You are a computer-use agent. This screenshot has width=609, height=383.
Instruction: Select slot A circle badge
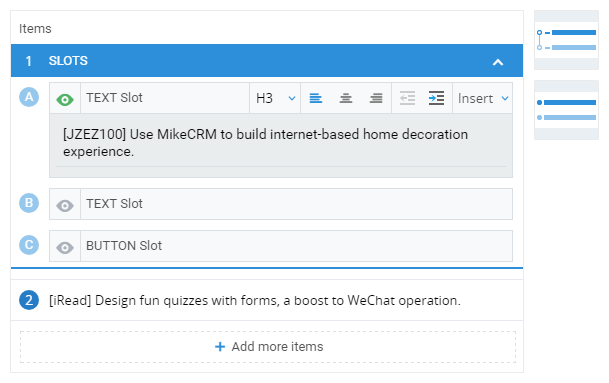29,97
